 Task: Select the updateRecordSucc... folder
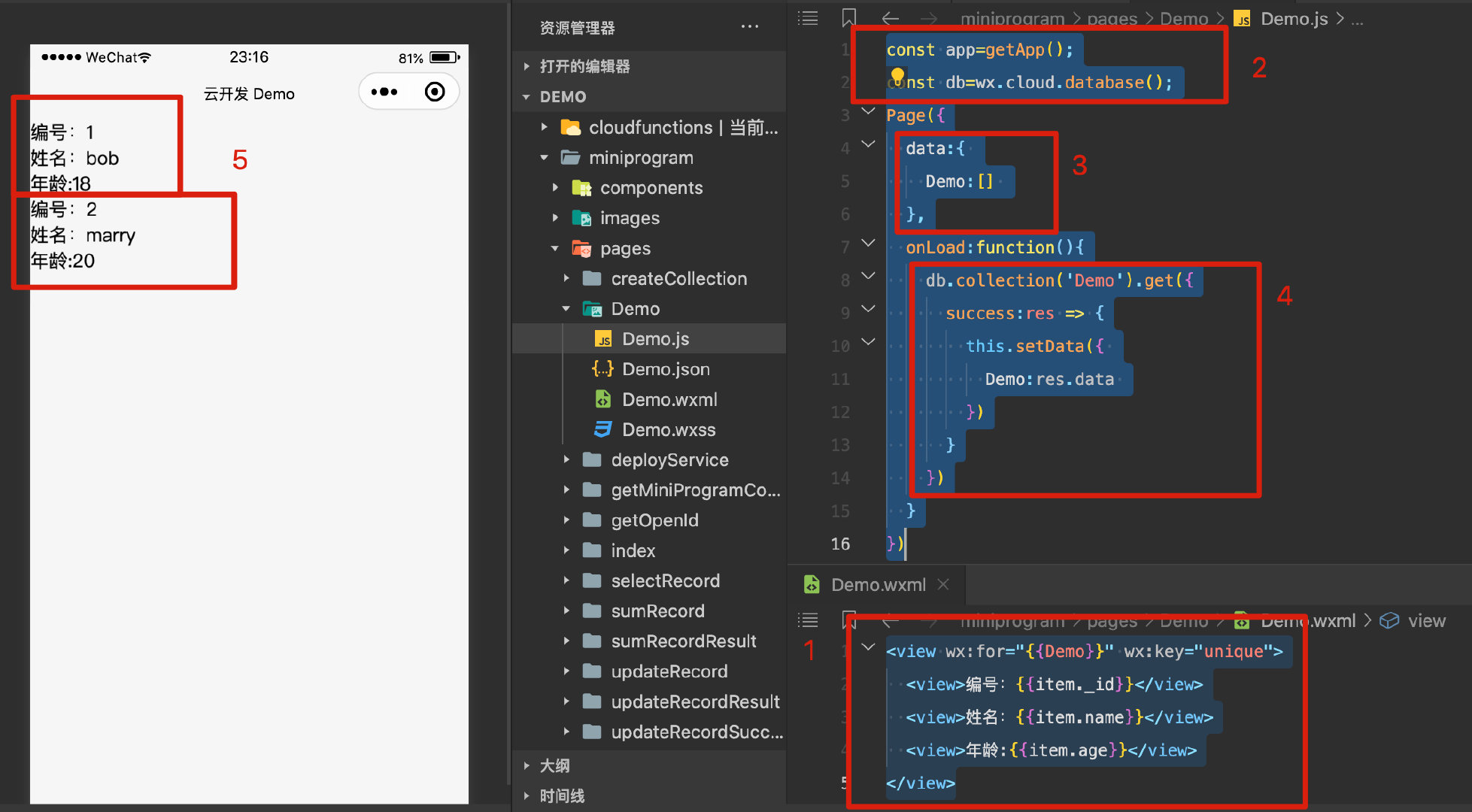pyautogui.click(x=650, y=732)
